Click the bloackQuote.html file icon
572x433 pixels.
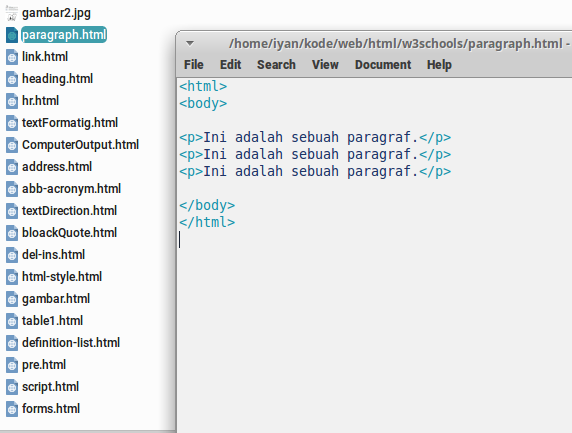tap(12, 233)
